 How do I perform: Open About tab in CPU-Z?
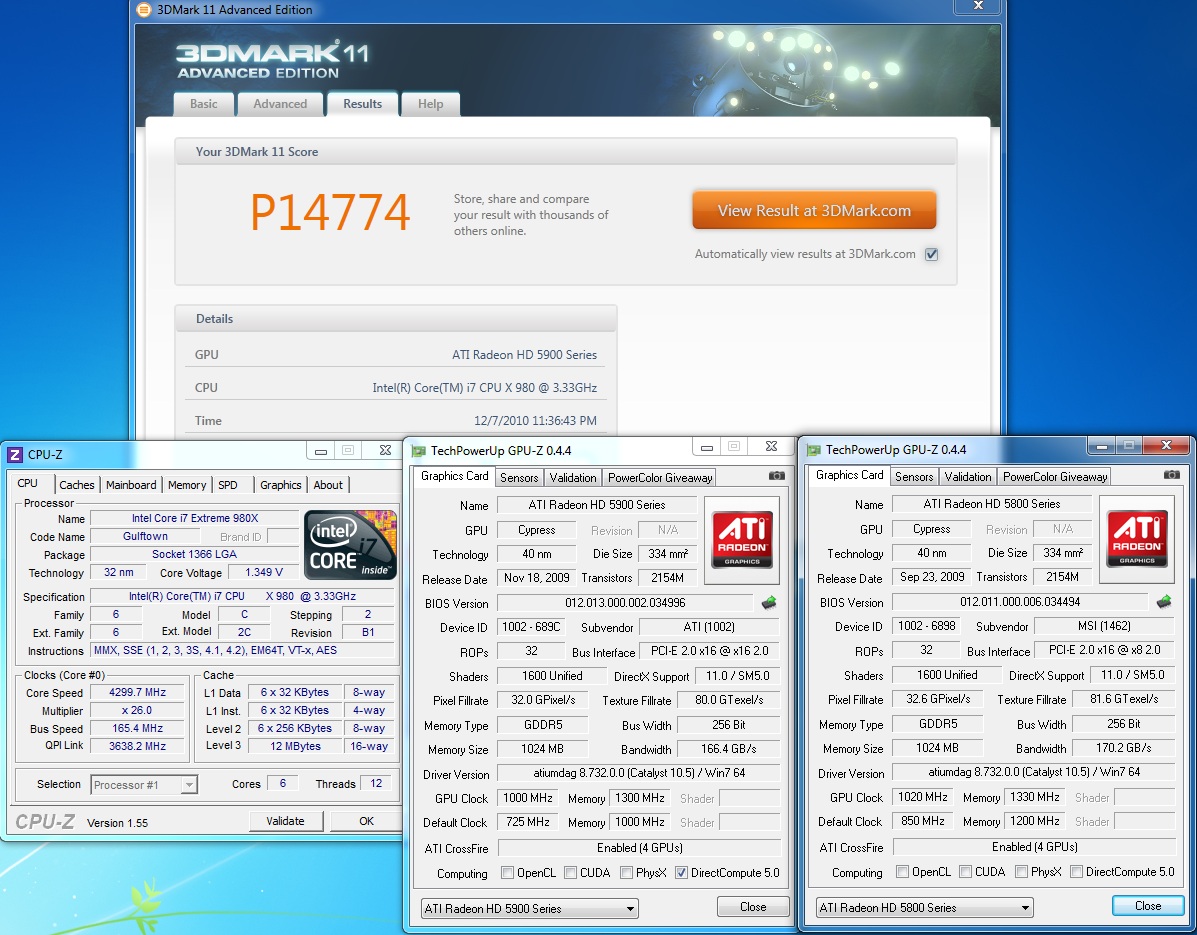(x=328, y=485)
